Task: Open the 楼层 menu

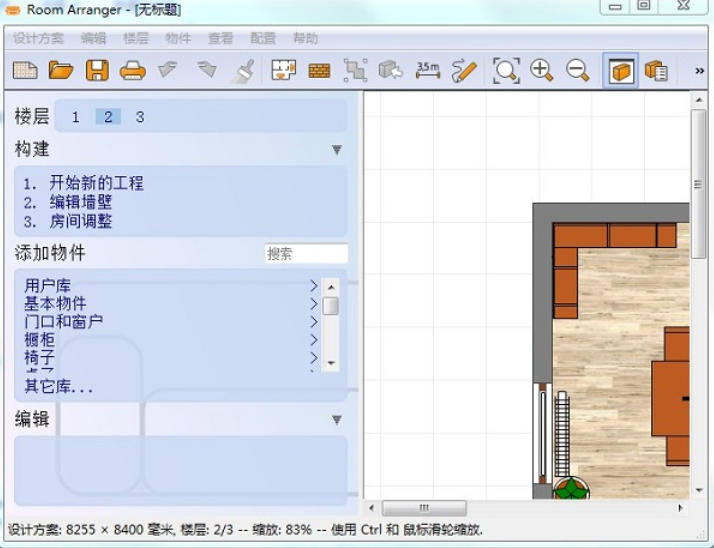Action: (136, 38)
